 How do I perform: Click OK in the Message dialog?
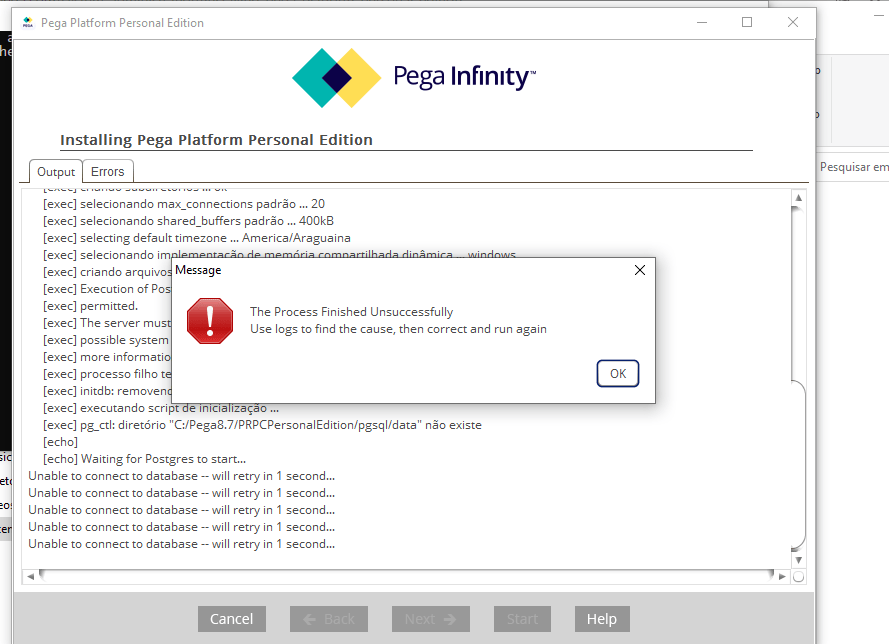point(617,374)
